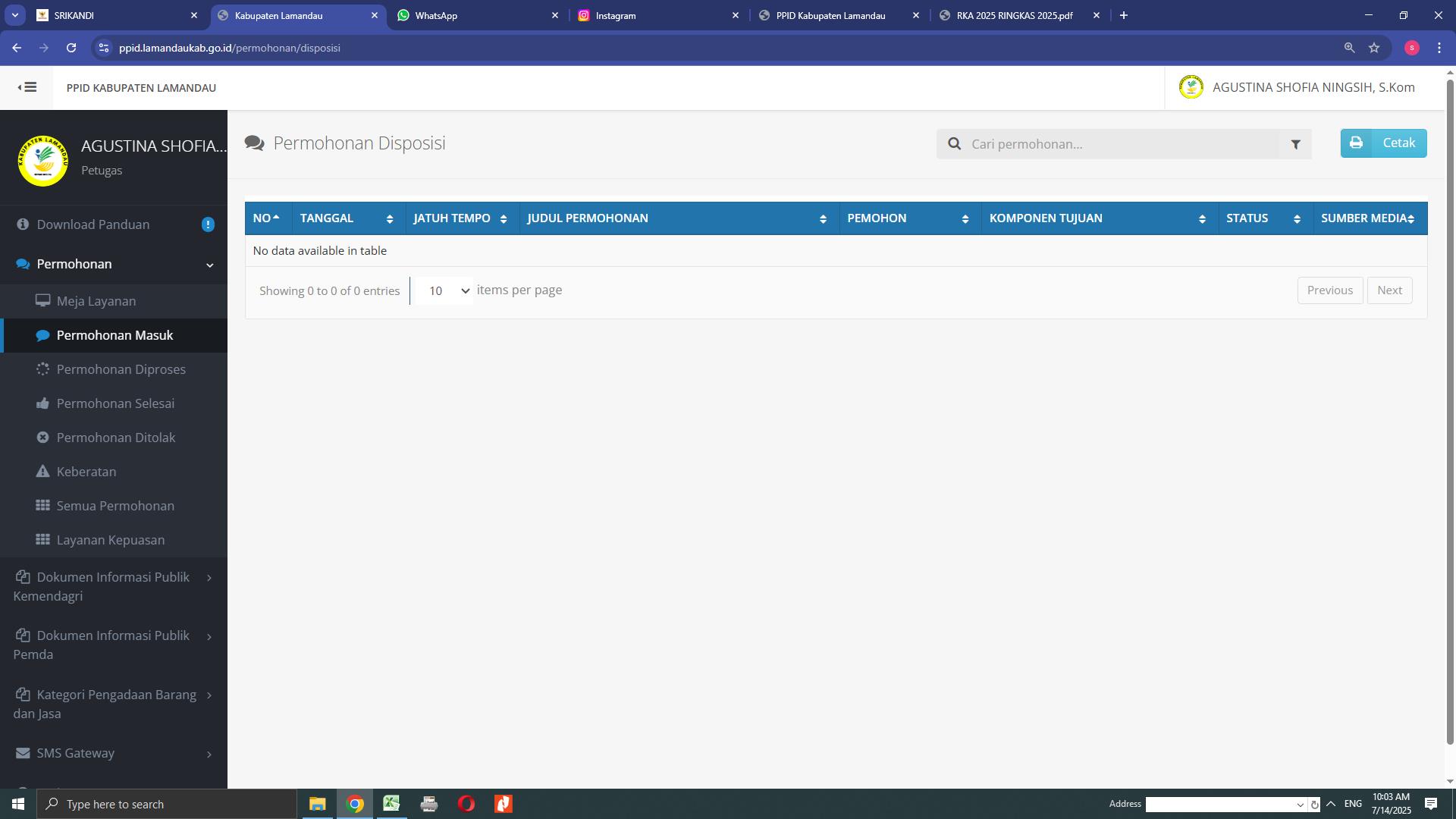Open File Explorer from taskbar
Screen dimensions: 1456x819
[x=317, y=804]
